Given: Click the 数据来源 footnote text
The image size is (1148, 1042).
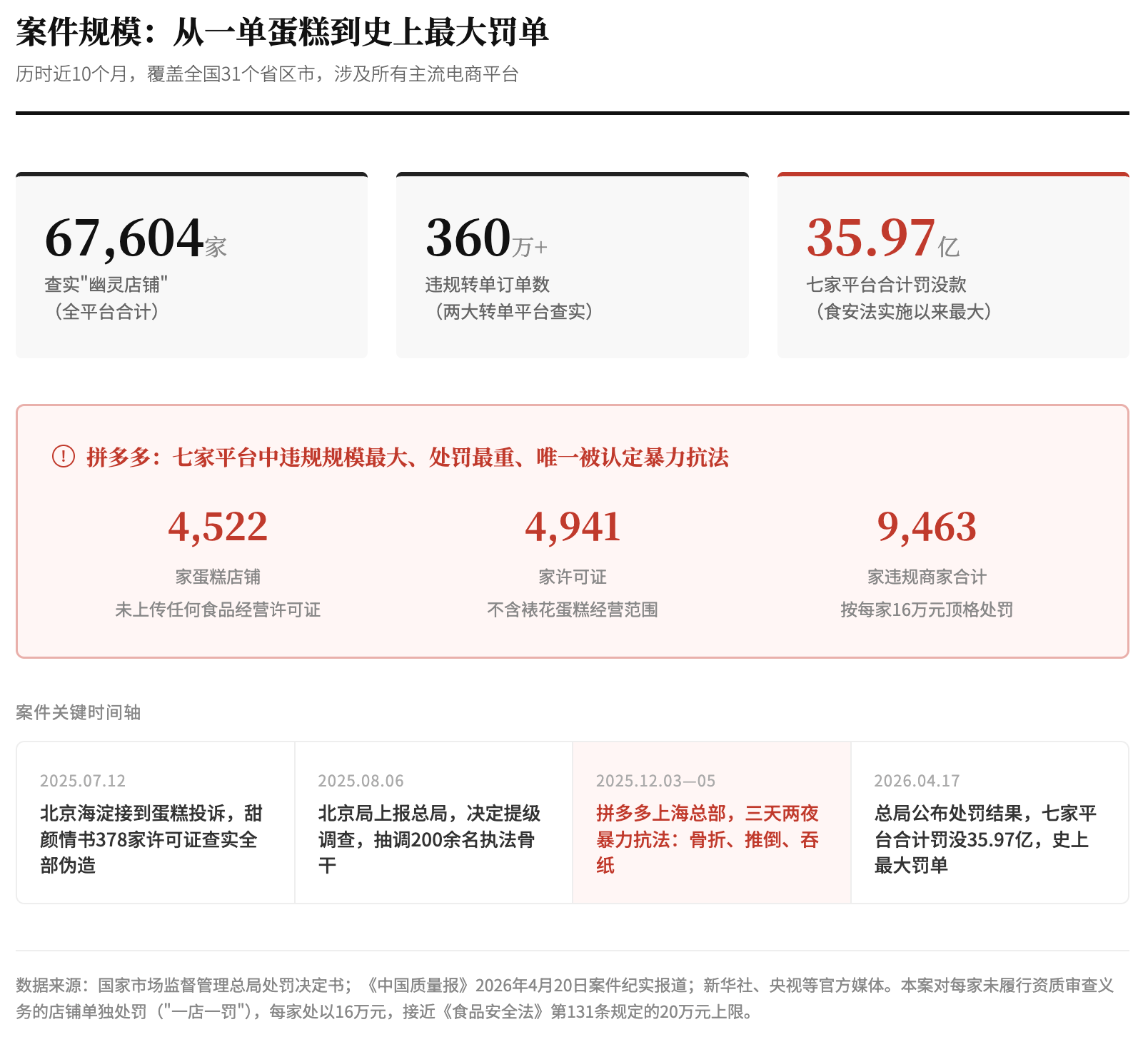Looking at the screenshot, I should [564, 998].
